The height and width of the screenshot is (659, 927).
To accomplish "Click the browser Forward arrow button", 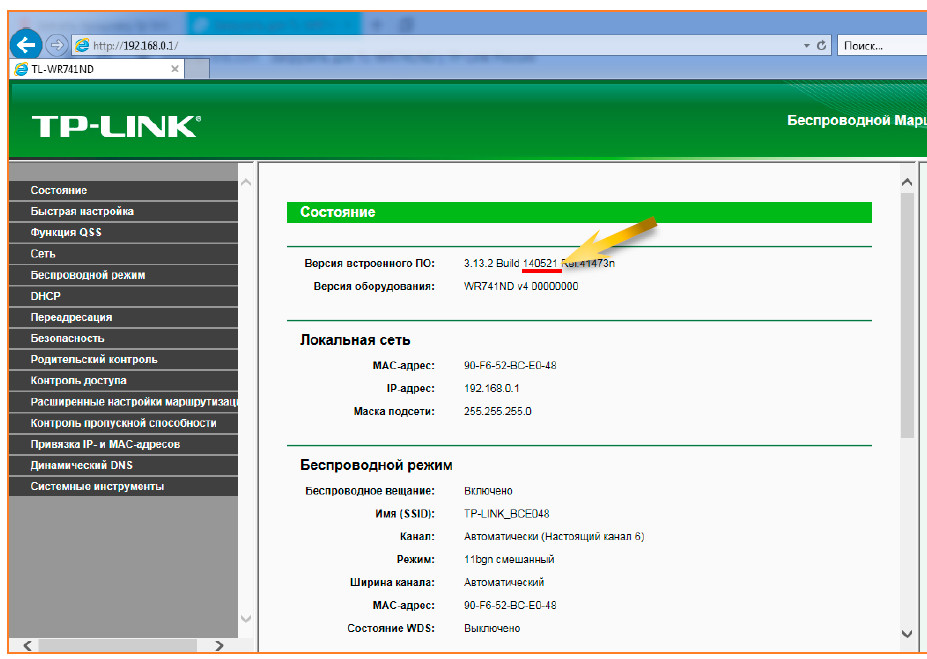I will tap(56, 45).
